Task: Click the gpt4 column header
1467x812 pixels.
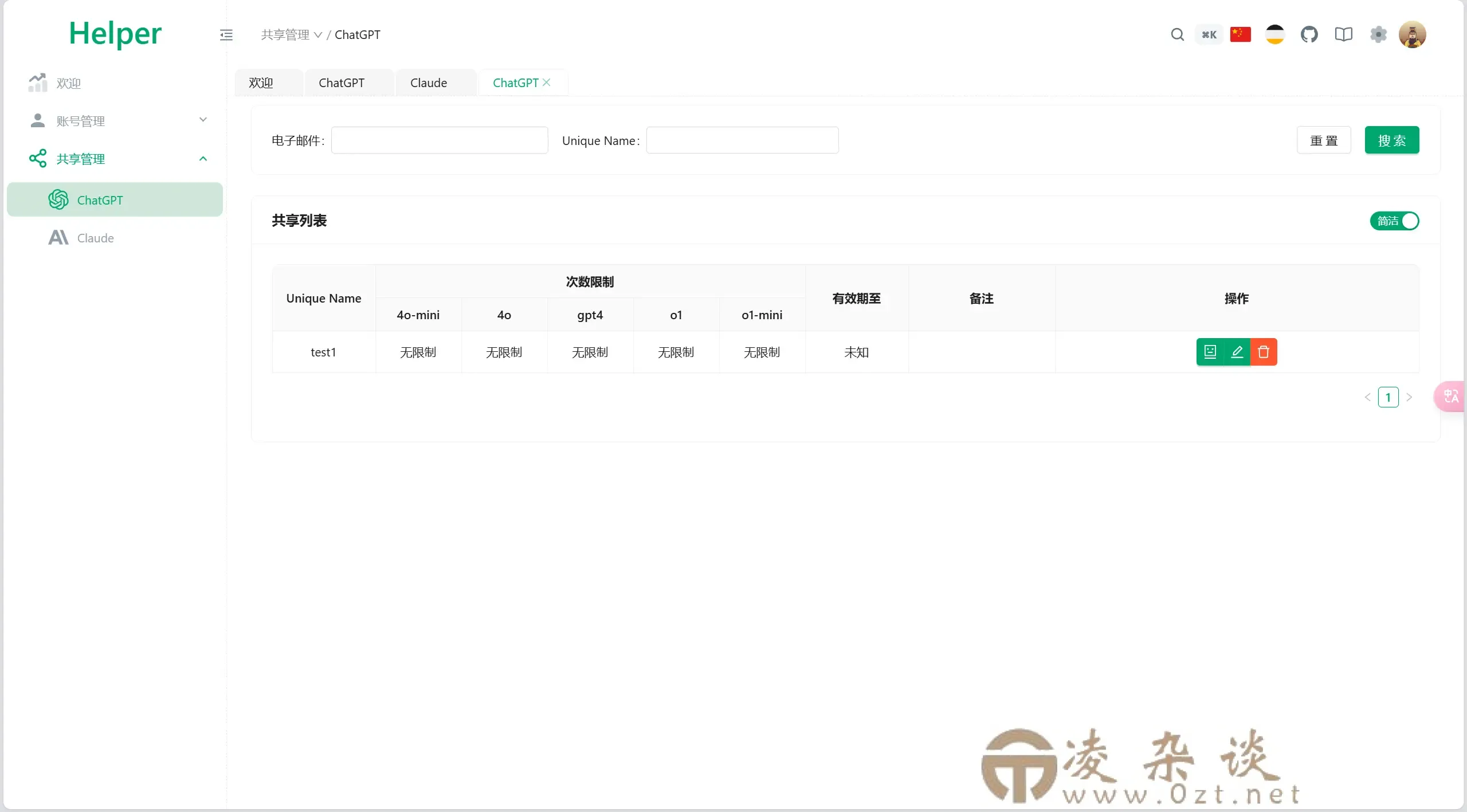Action: (590, 315)
